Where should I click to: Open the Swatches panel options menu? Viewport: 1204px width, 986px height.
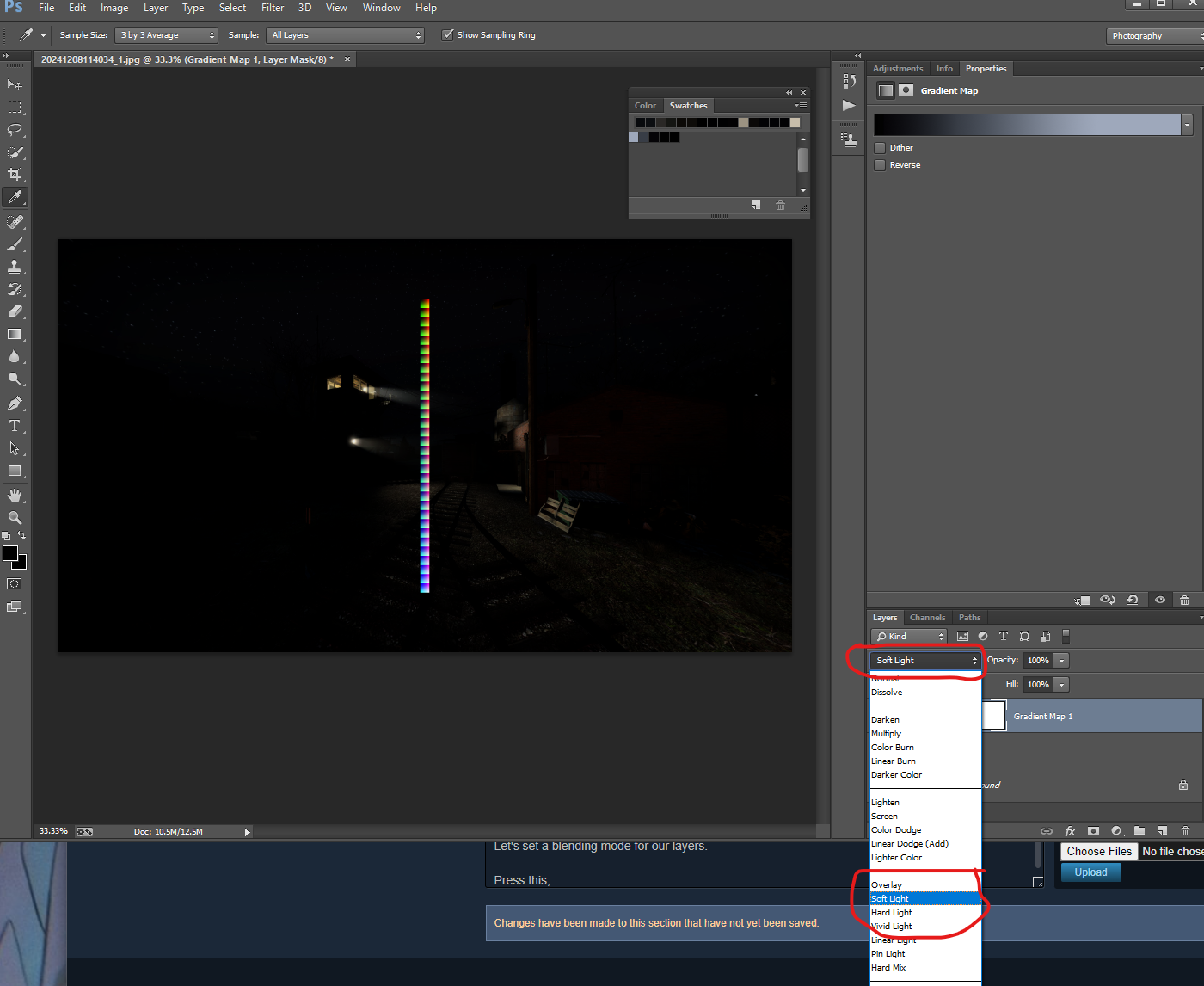[801, 106]
